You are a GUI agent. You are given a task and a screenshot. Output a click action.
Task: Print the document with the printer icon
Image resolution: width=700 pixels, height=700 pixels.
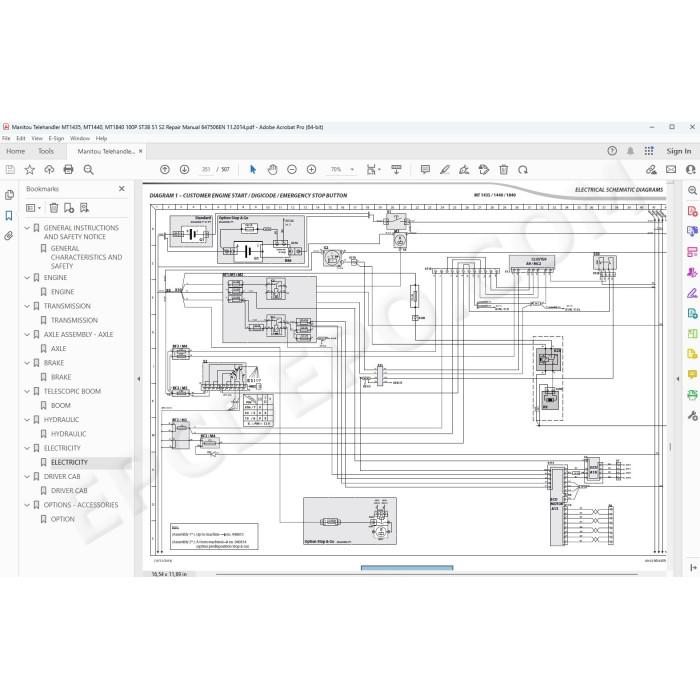[x=69, y=170]
